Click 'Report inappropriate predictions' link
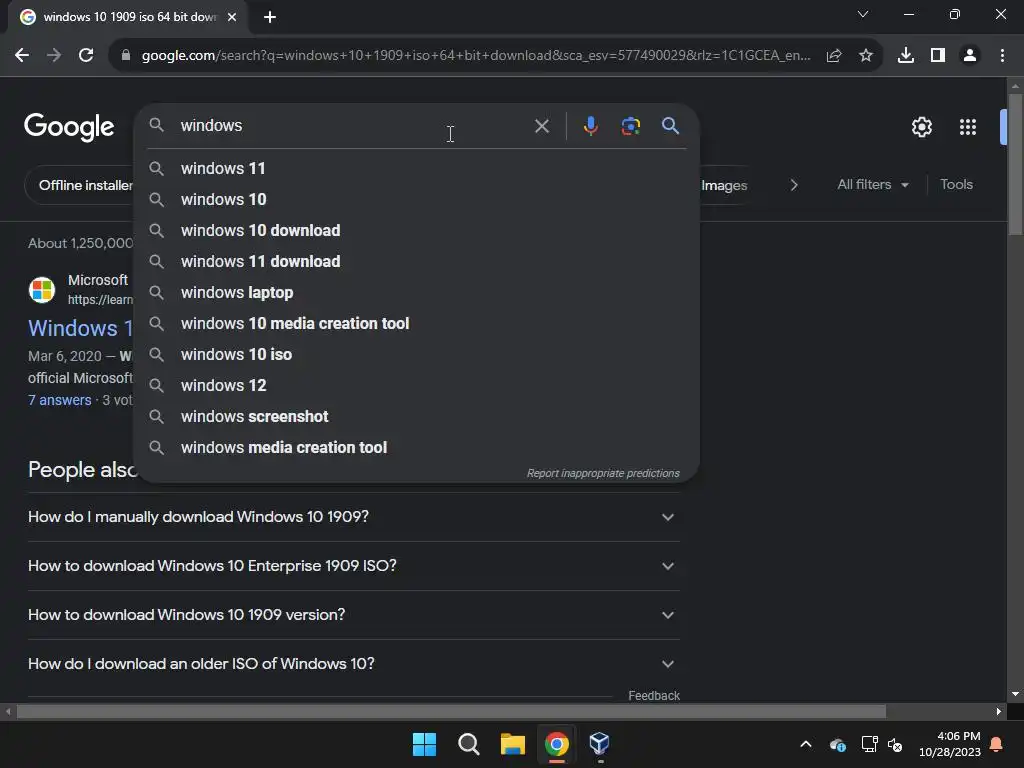 click(603, 473)
